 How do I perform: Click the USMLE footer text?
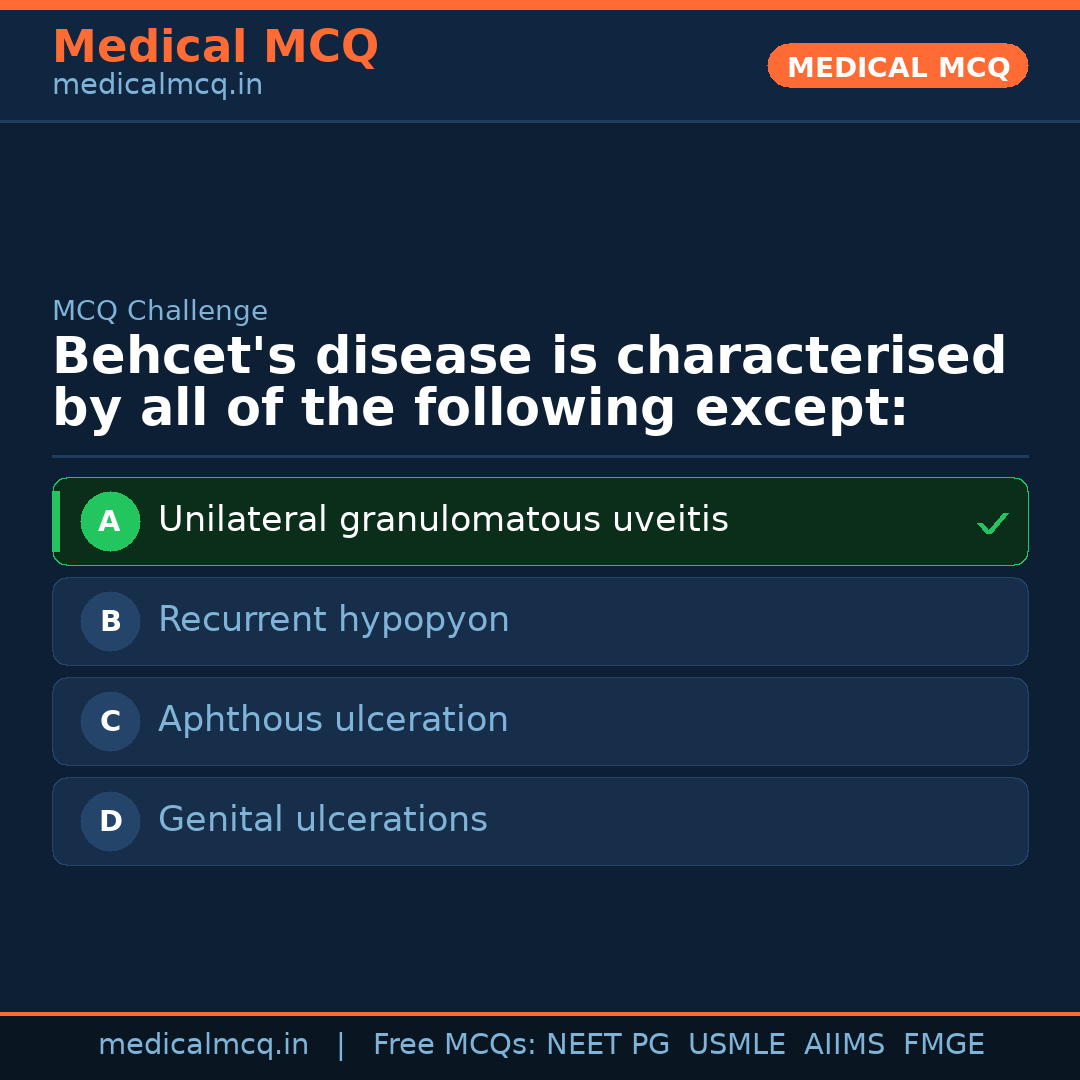[736, 1045]
